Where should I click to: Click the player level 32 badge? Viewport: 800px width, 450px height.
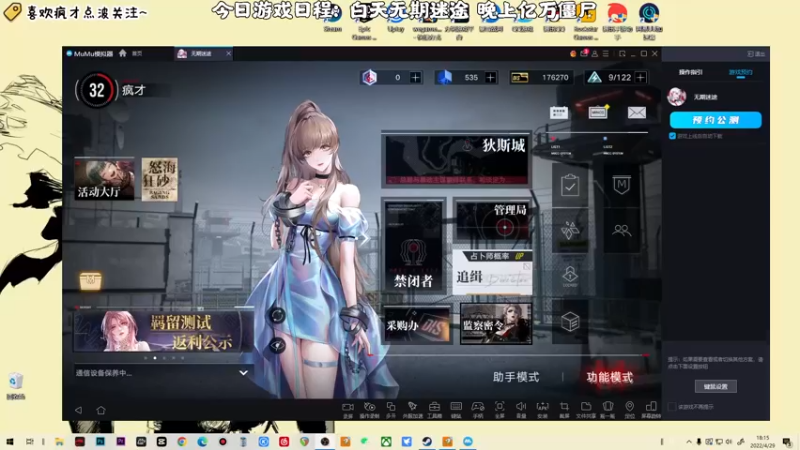[x=96, y=90]
